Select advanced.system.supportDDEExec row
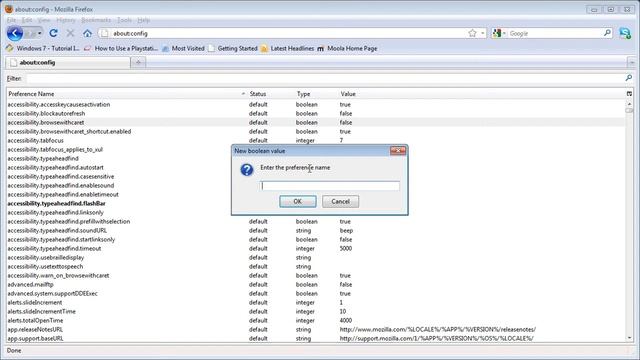 pos(316,293)
